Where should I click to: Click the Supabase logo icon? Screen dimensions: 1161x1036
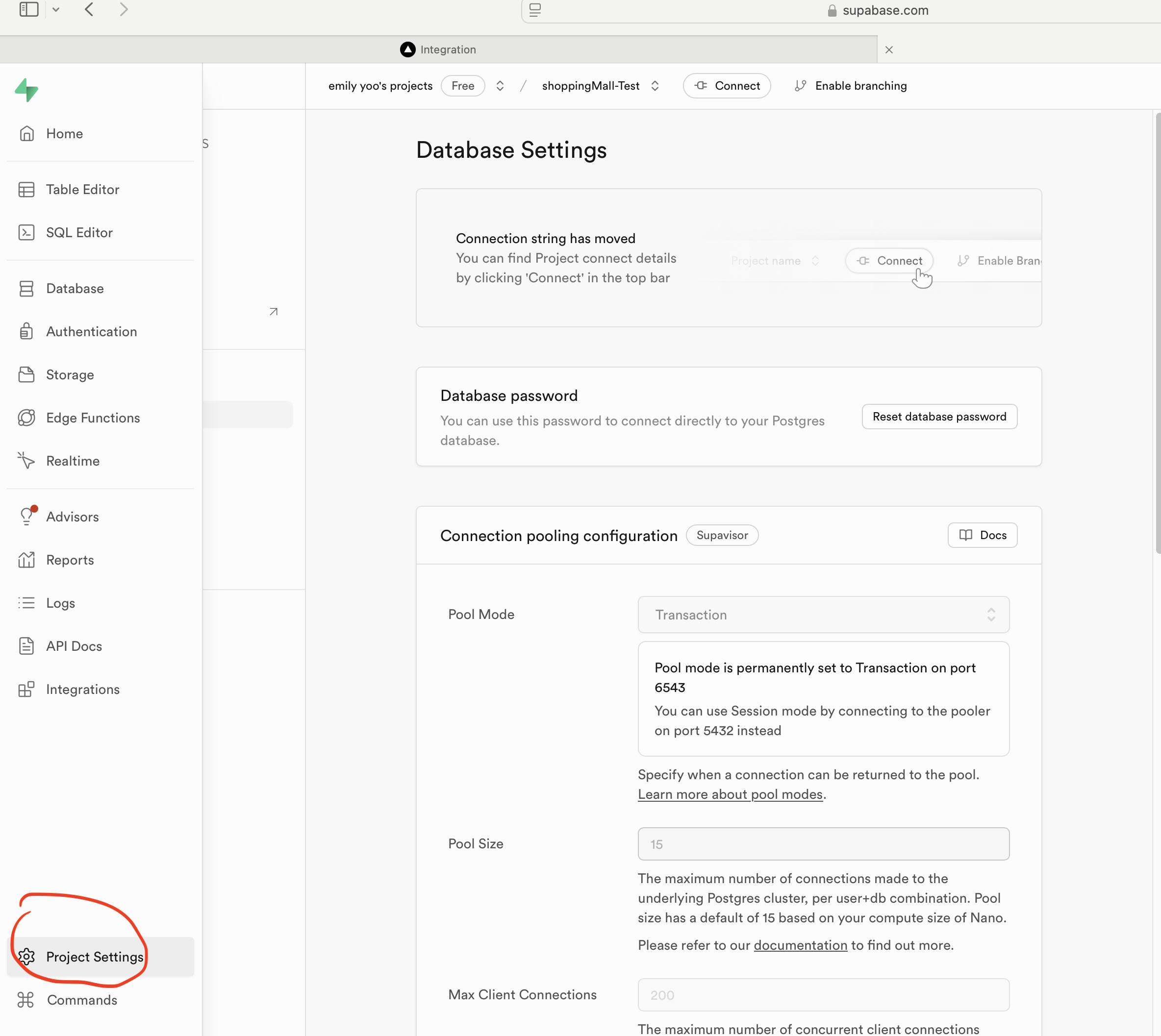pyautogui.click(x=26, y=90)
